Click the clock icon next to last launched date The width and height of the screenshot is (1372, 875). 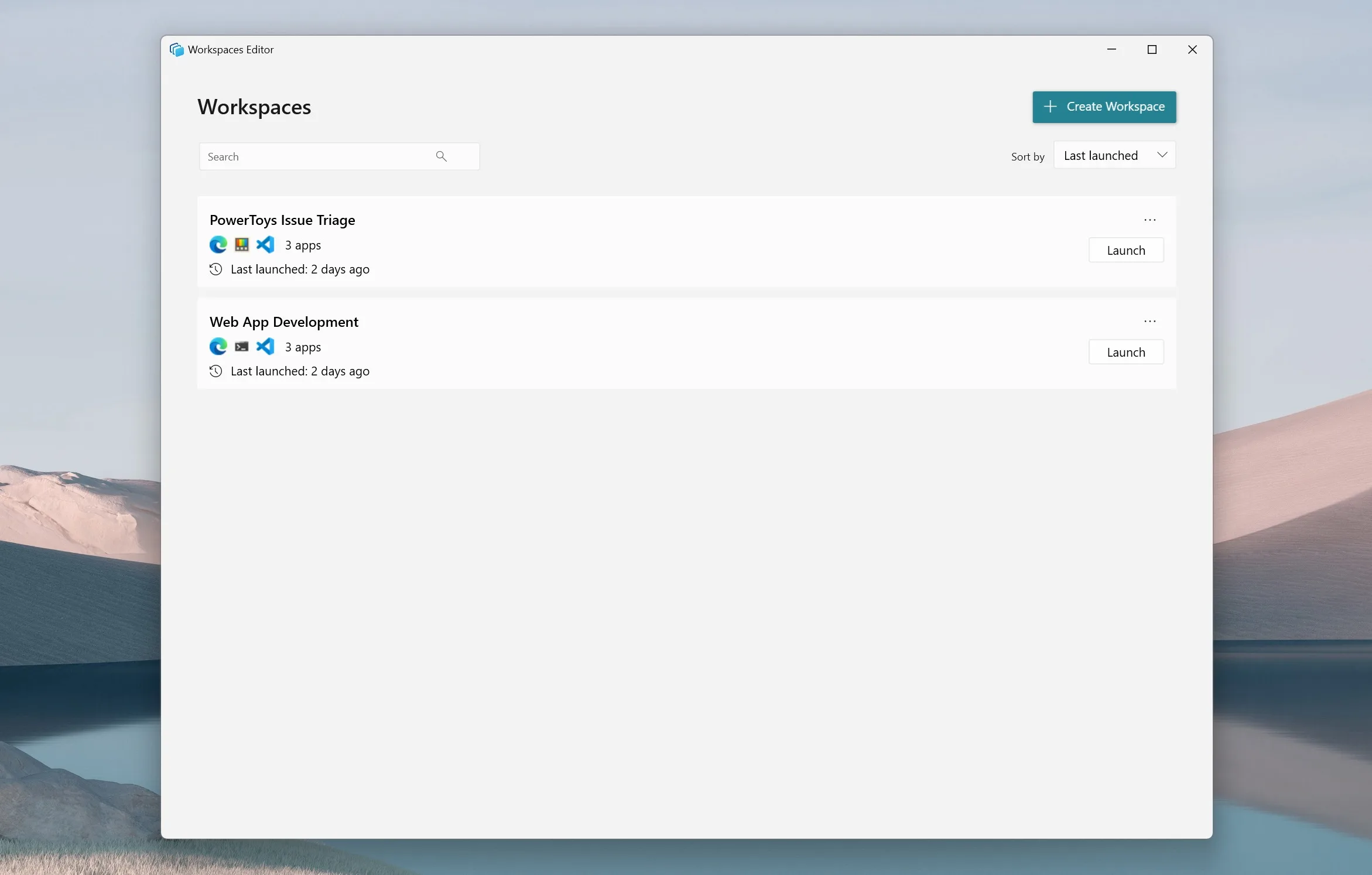[215, 269]
